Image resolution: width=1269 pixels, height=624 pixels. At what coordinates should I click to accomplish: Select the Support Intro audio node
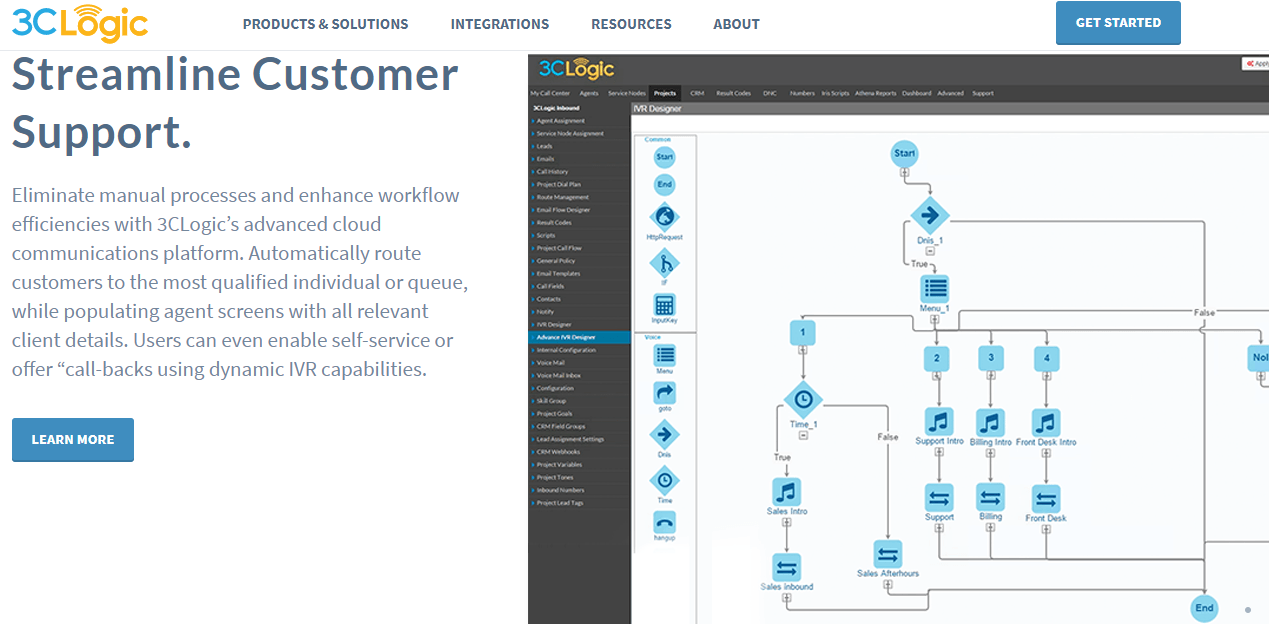(938, 422)
